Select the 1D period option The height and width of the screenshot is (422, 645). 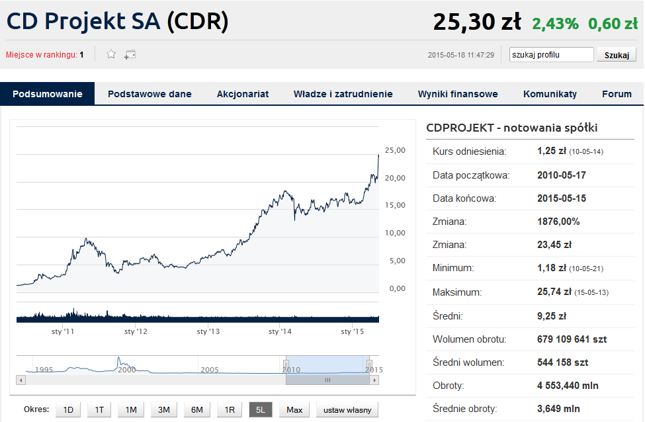[x=68, y=410]
